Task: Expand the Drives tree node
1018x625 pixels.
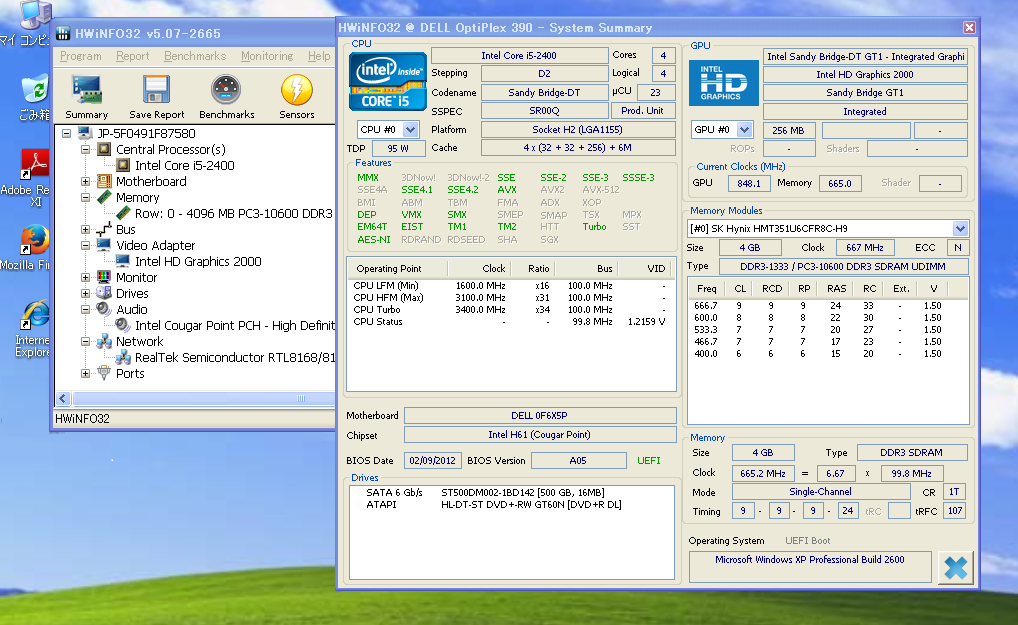Action: [x=86, y=294]
